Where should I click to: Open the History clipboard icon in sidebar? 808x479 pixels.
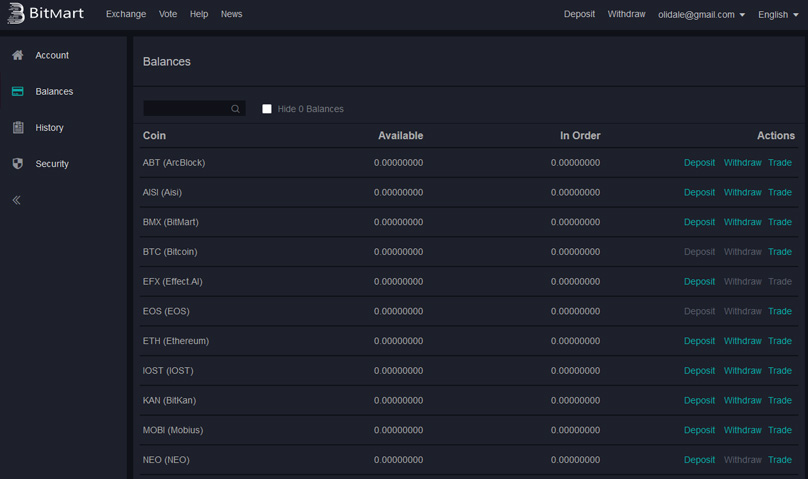[x=18, y=127]
